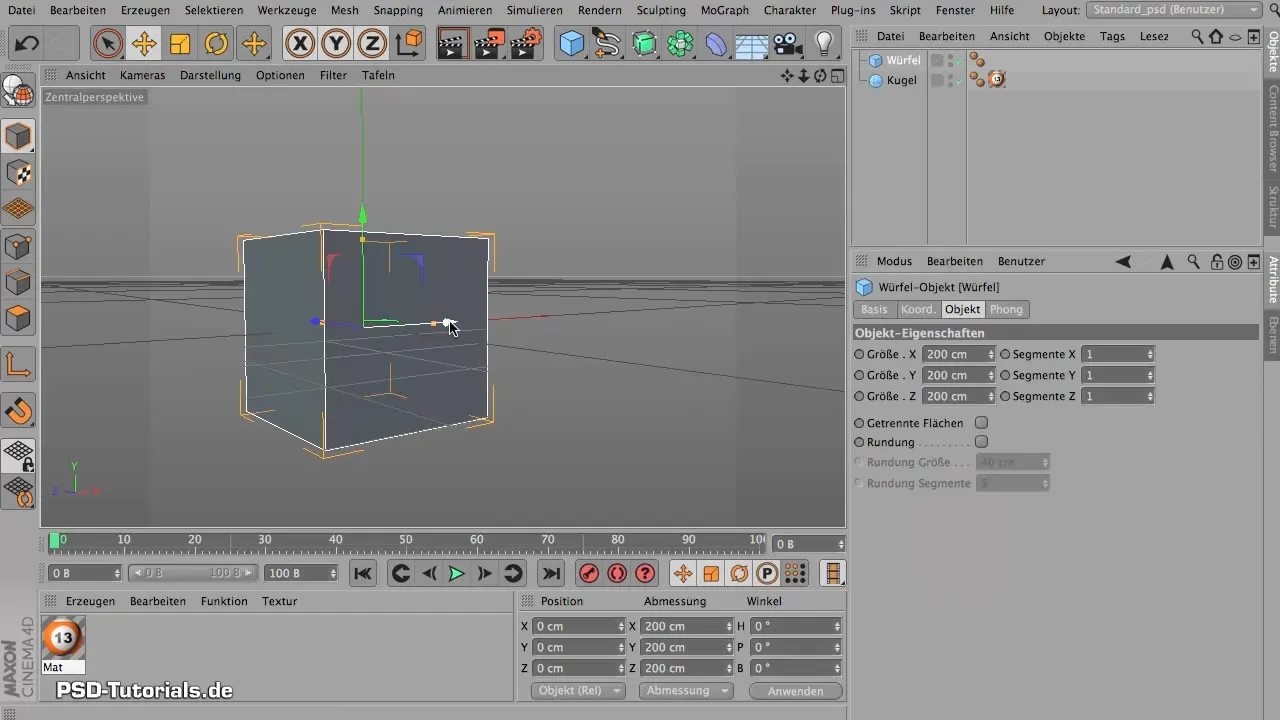
Task: Select the Move tool in toolbar
Action: pyautogui.click(x=144, y=44)
